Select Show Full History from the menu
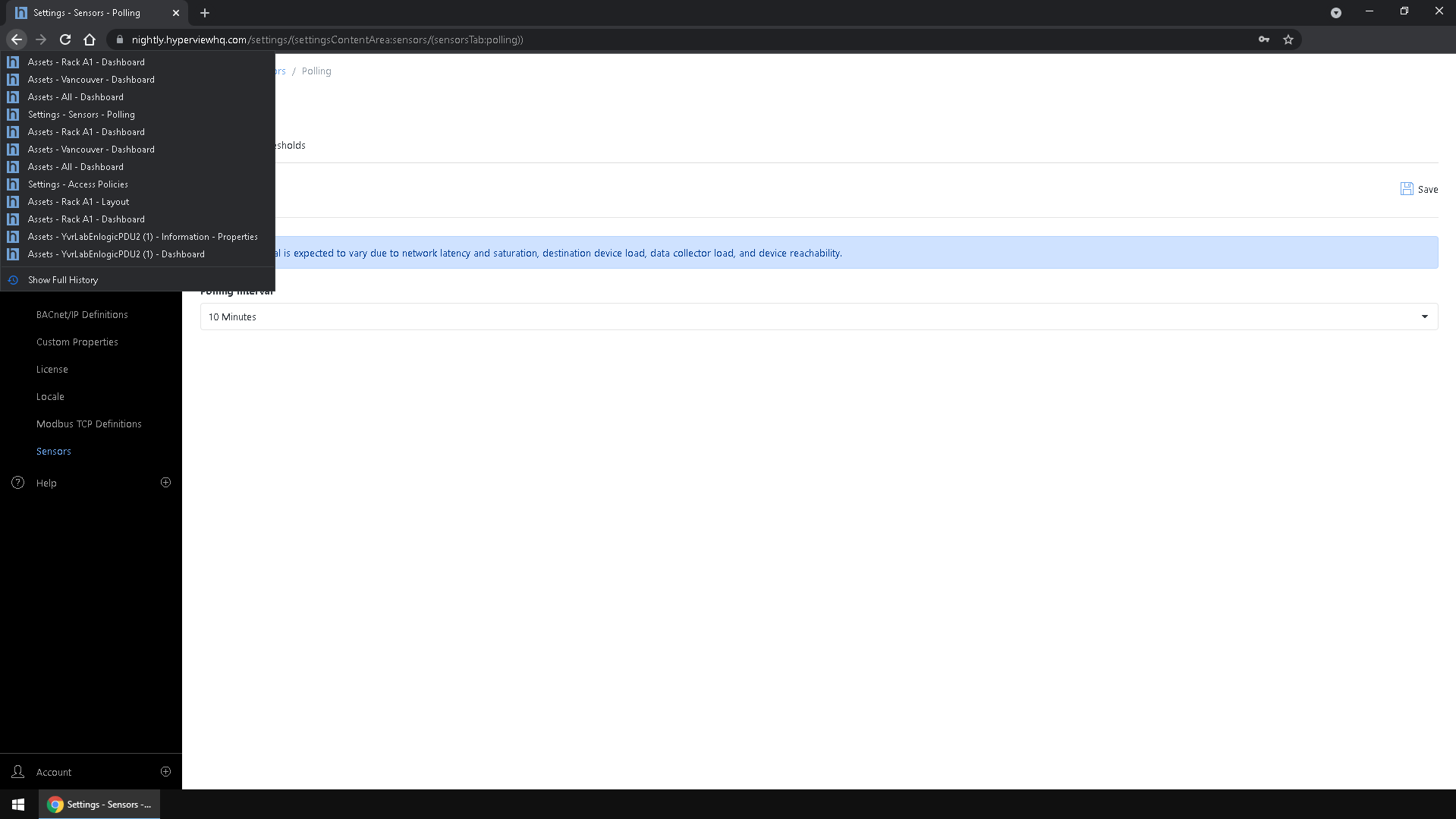This screenshot has height=819, width=1456. pyautogui.click(x=63, y=279)
